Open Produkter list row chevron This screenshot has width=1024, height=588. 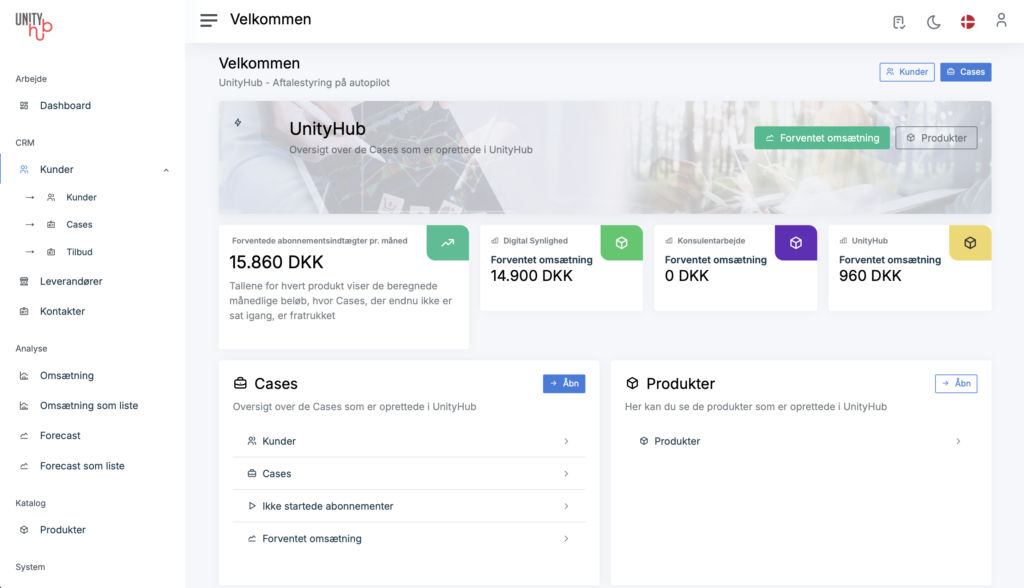957,441
